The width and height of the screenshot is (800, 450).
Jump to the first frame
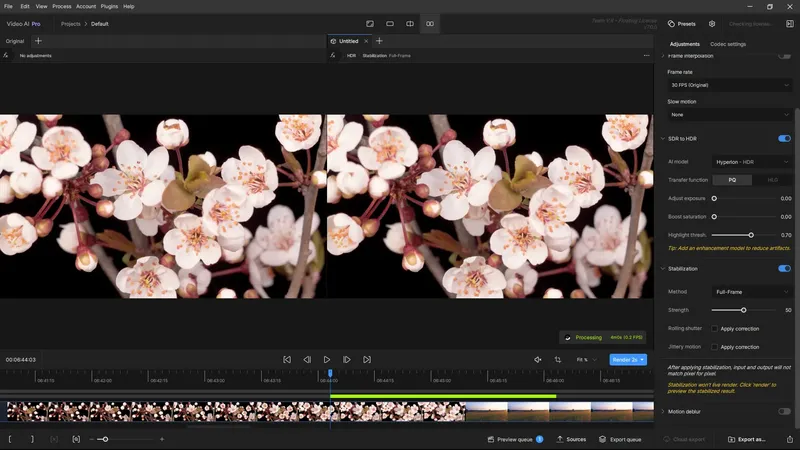click(287, 359)
